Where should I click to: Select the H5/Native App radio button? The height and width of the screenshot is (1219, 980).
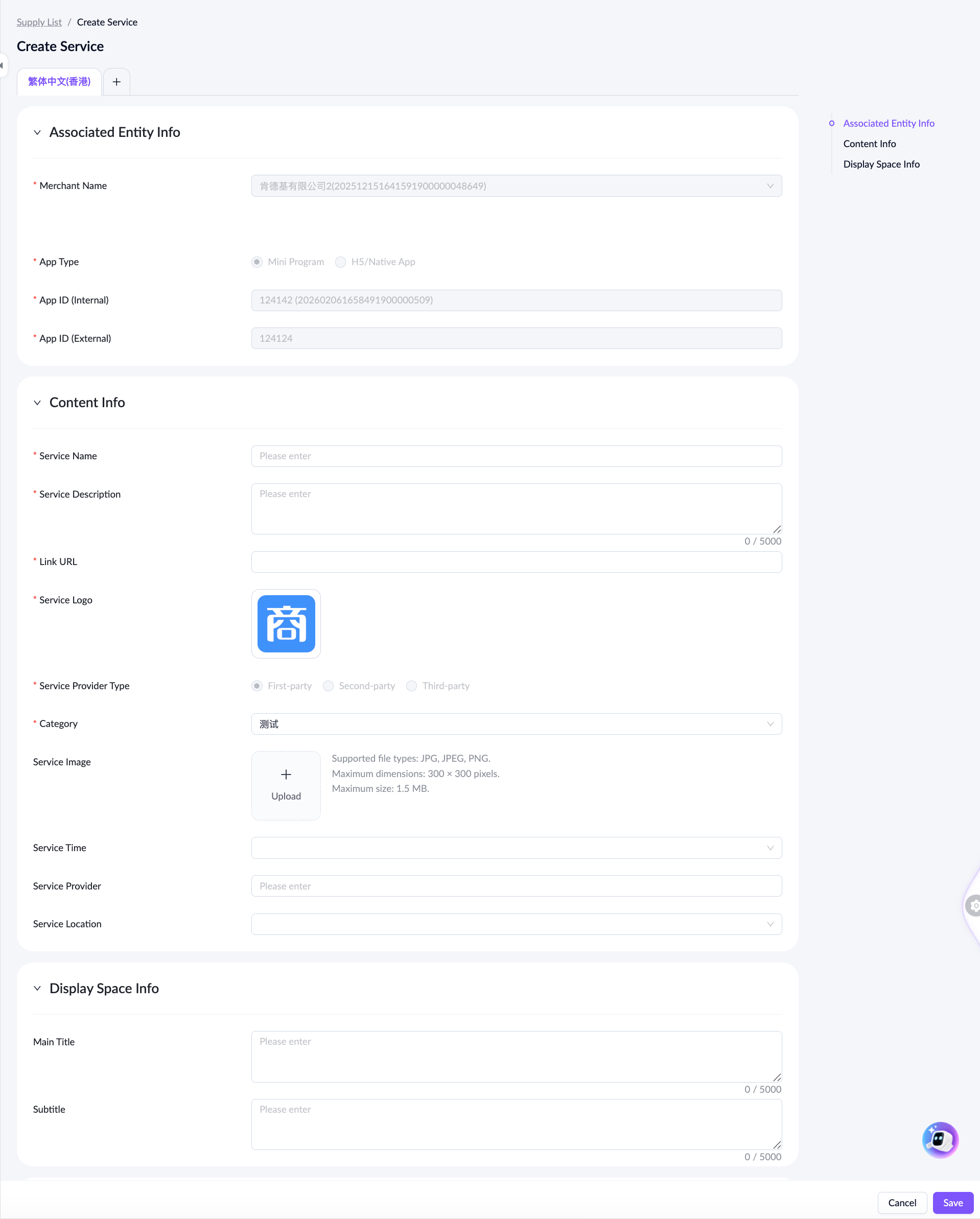pyautogui.click(x=340, y=262)
